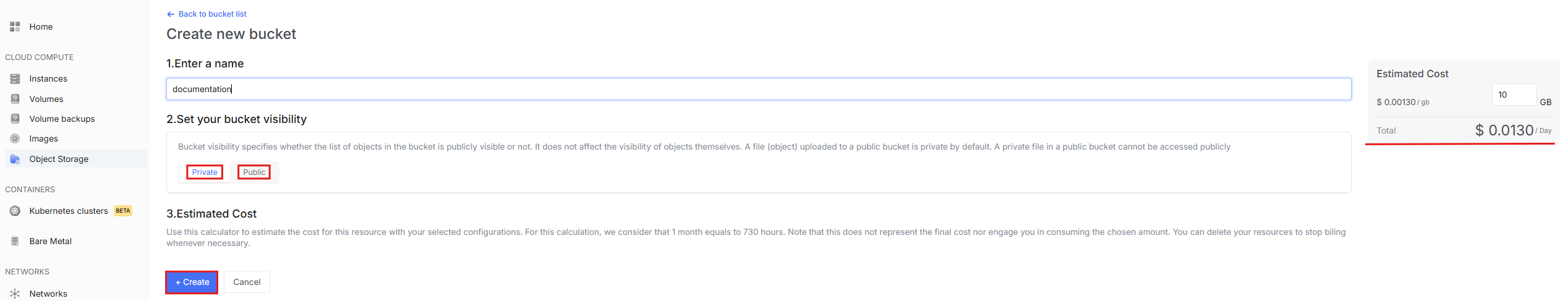
Task: Click the Networks star icon
Action: [15, 294]
